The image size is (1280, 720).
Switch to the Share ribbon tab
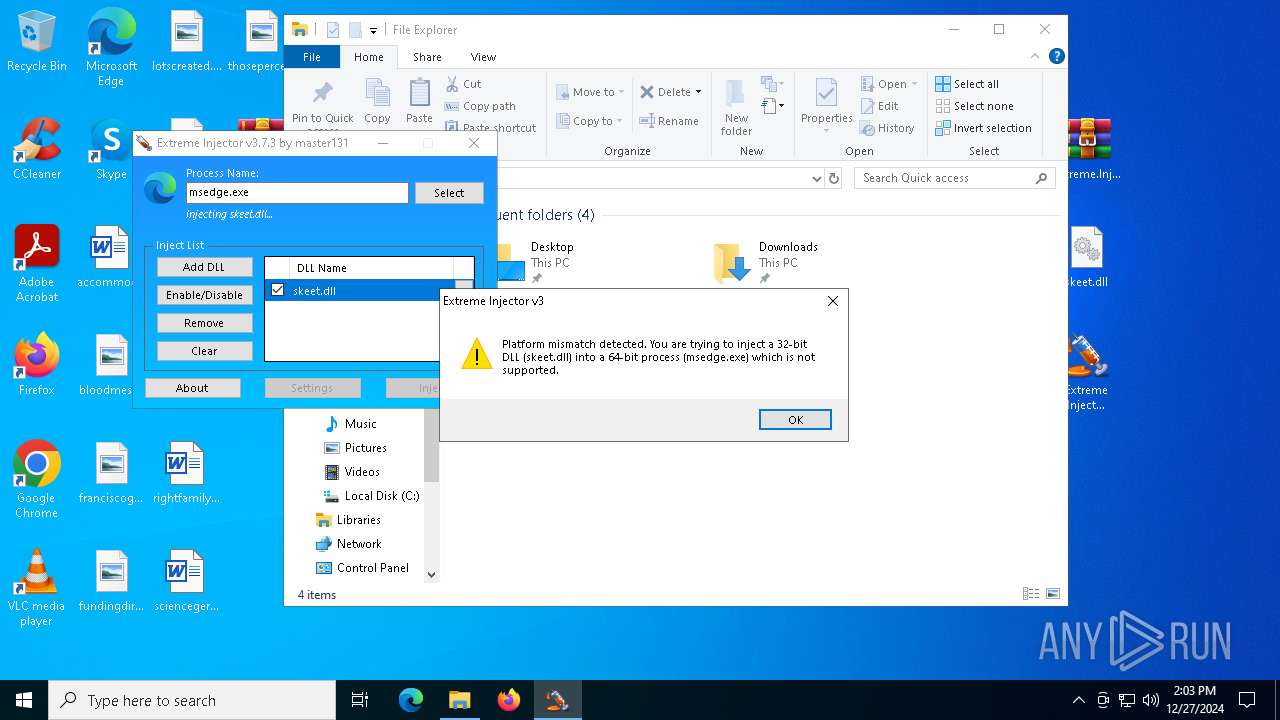coord(427,57)
